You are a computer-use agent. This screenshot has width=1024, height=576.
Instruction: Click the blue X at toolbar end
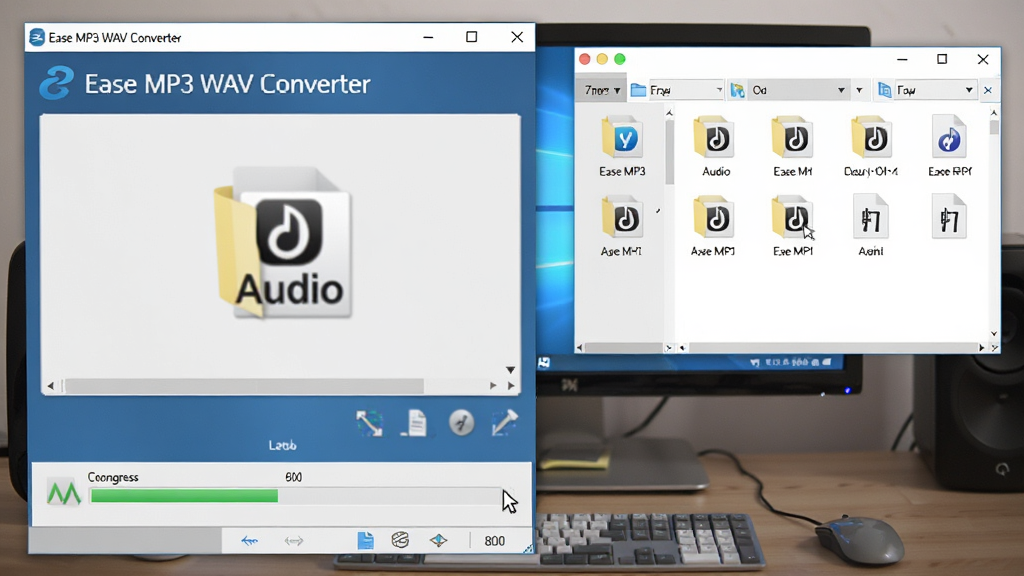click(988, 90)
